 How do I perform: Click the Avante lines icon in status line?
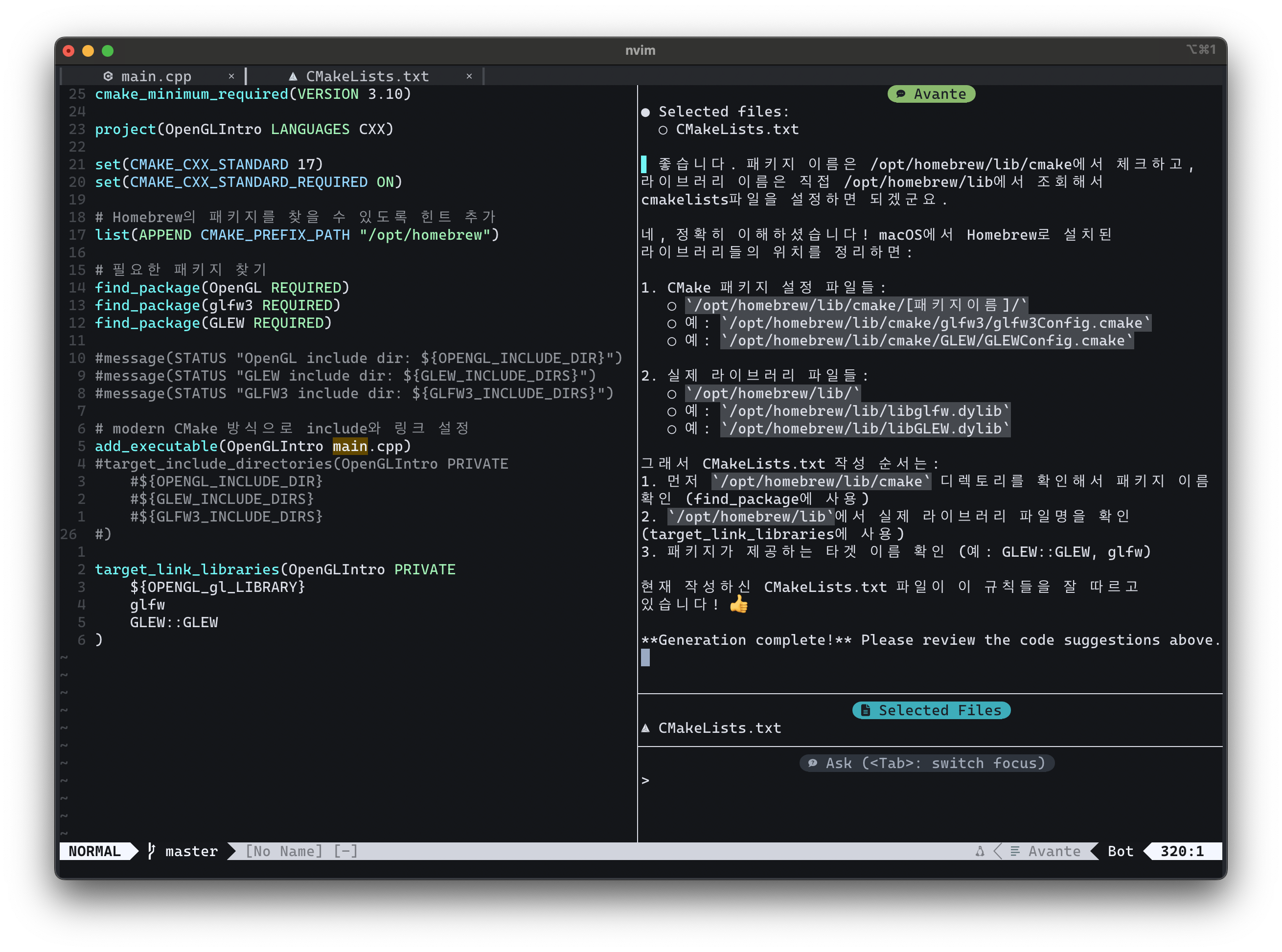click(1014, 851)
